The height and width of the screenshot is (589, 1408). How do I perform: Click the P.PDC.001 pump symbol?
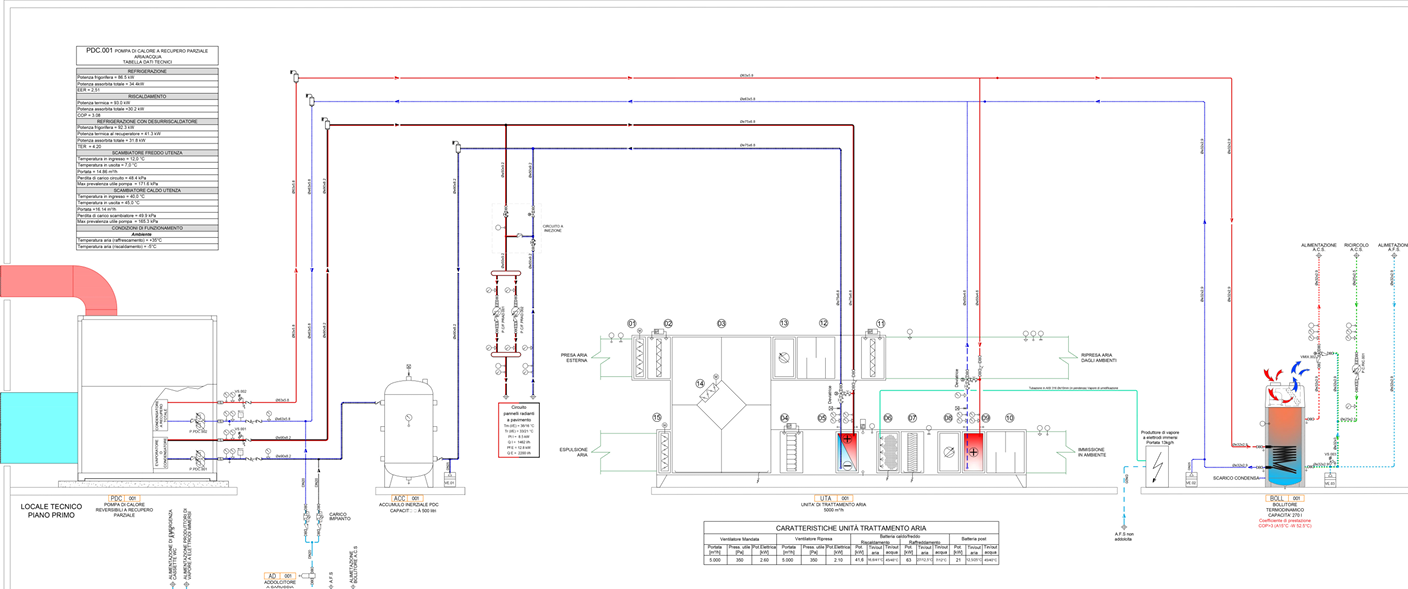pos(198,457)
